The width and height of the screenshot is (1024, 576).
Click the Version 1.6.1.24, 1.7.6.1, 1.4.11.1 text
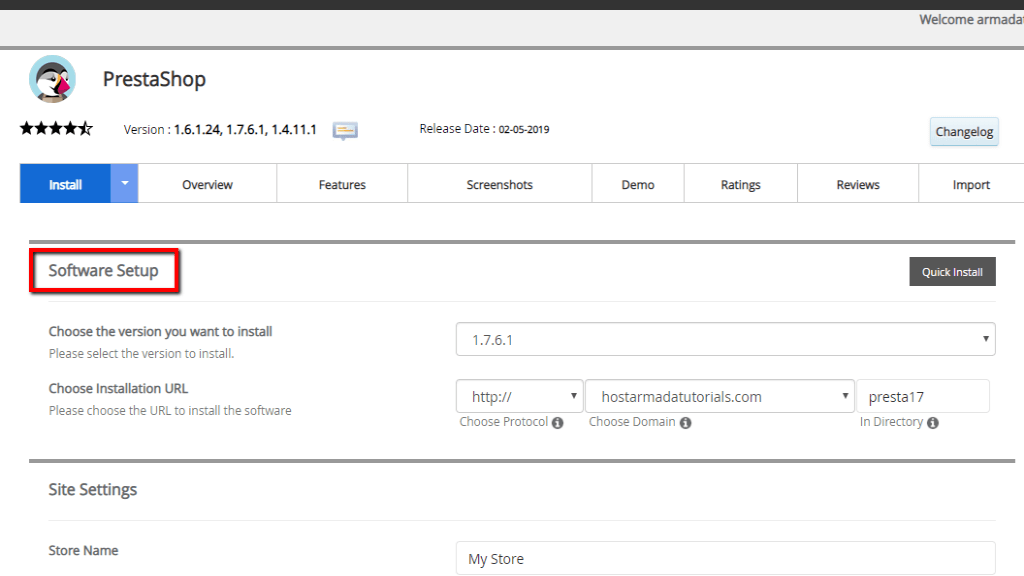[220, 129]
